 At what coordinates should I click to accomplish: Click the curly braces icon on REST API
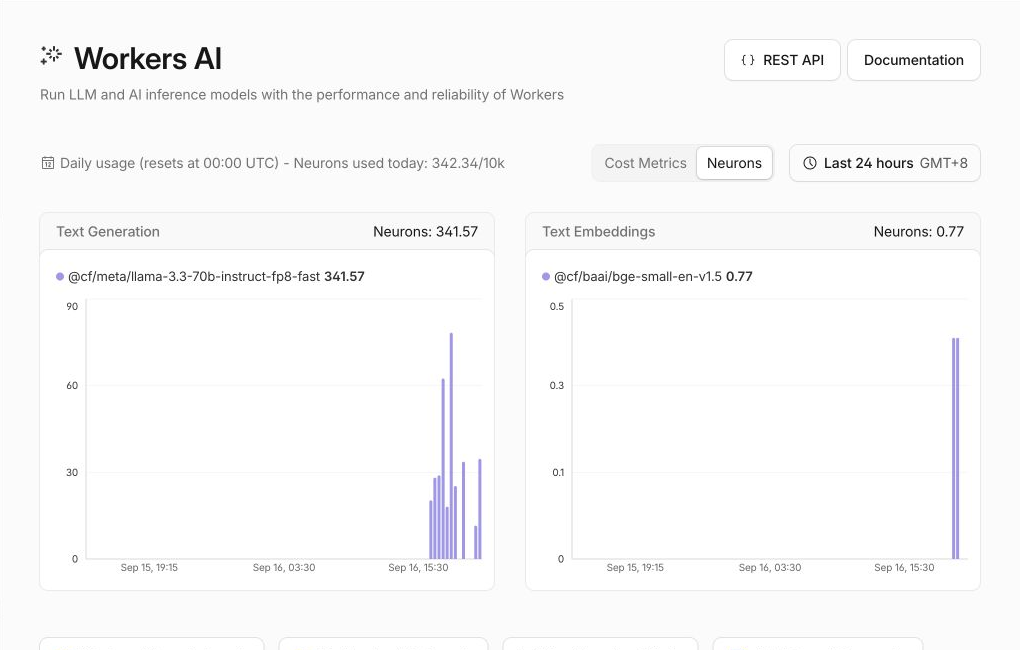[748, 60]
